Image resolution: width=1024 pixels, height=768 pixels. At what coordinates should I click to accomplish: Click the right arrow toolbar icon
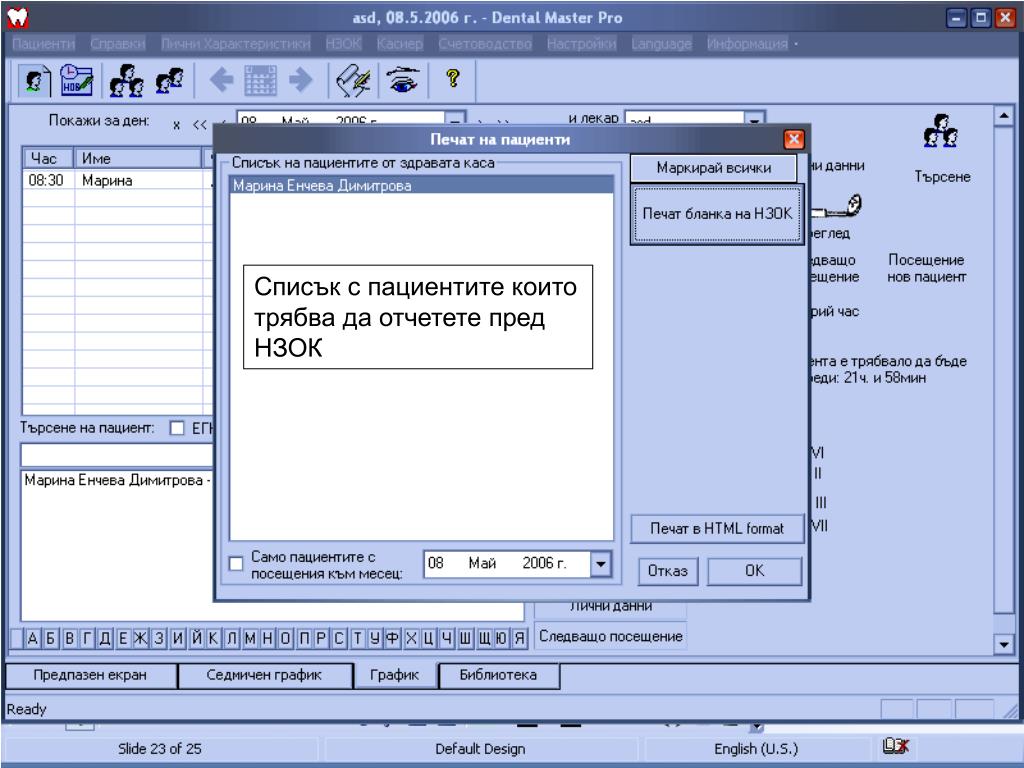click(x=300, y=80)
